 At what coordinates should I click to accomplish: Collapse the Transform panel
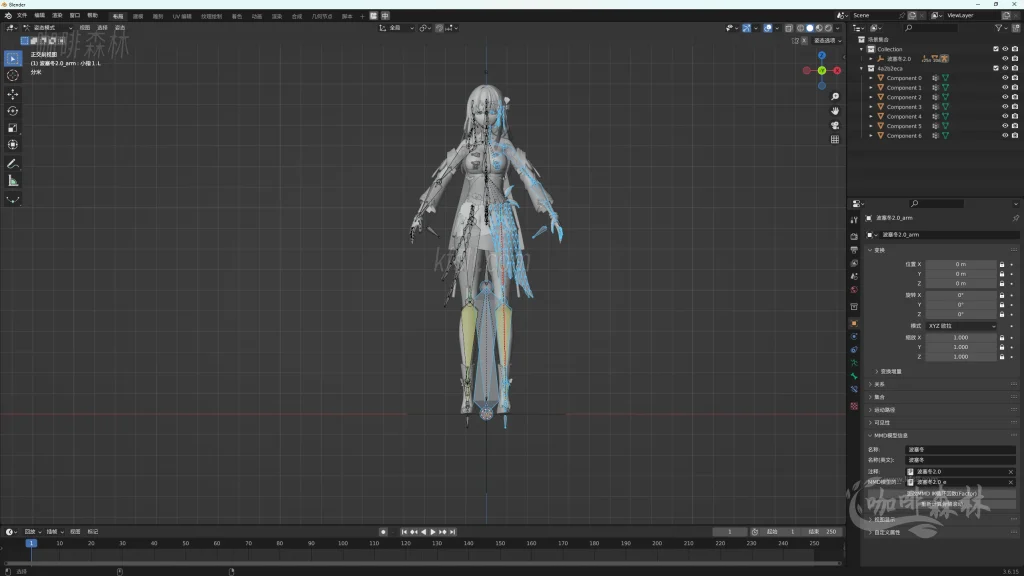879,250
